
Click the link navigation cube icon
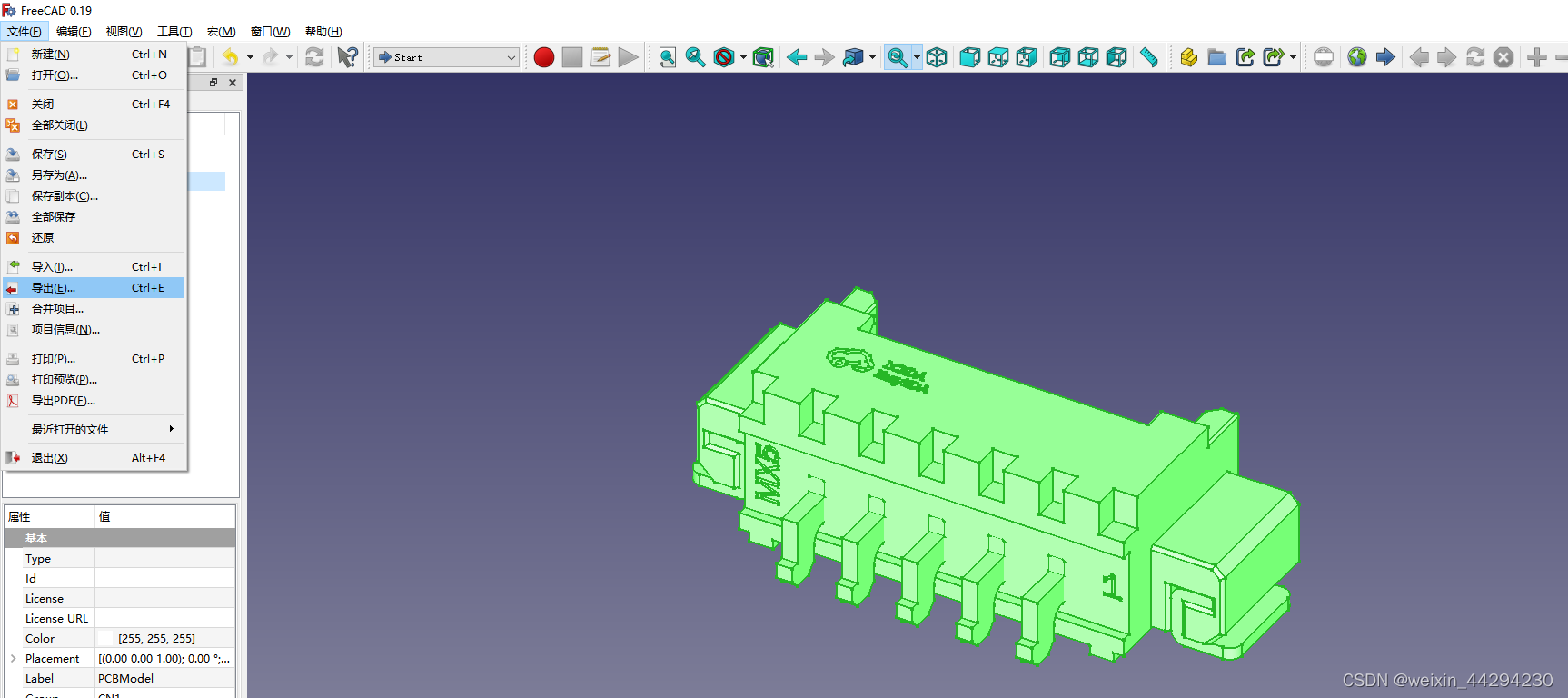coord(853,57)
